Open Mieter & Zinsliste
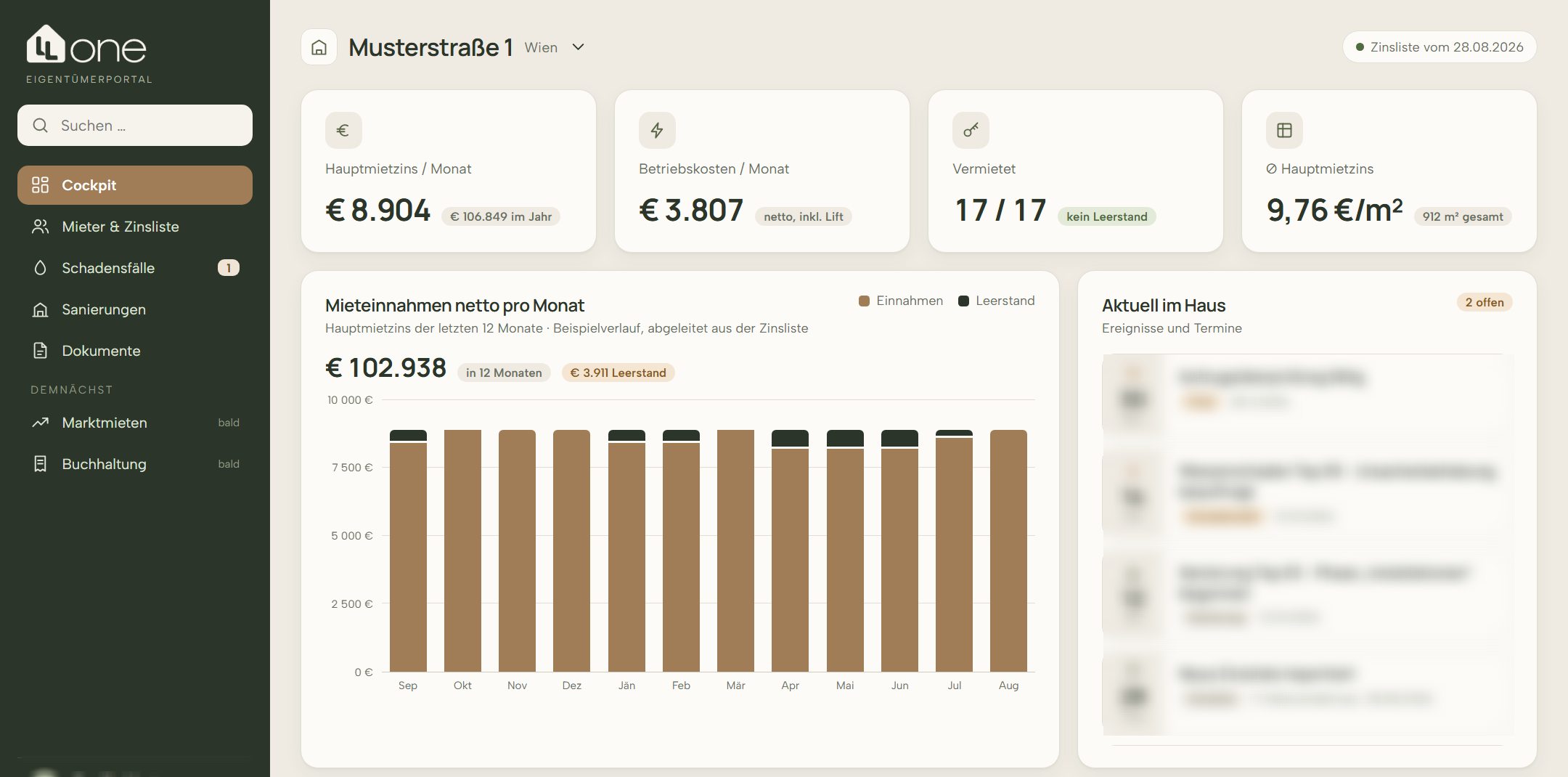 point(135,227)
